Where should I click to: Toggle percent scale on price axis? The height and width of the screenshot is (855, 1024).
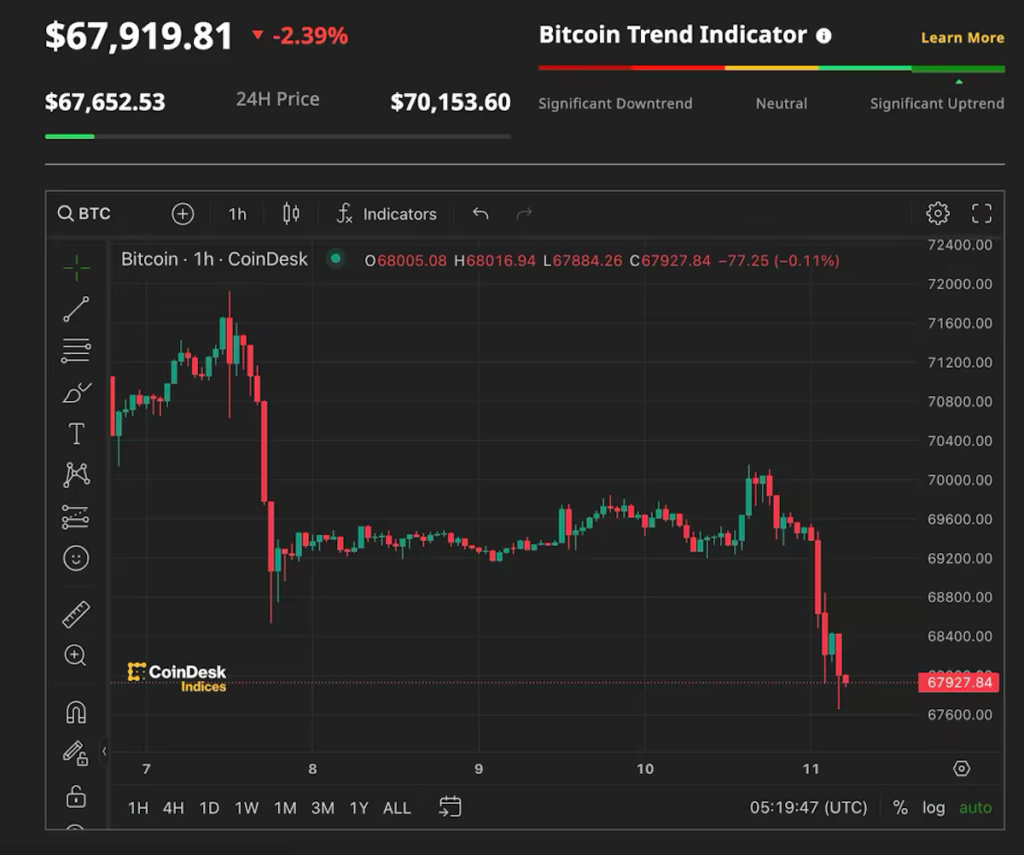click(900, 808)
